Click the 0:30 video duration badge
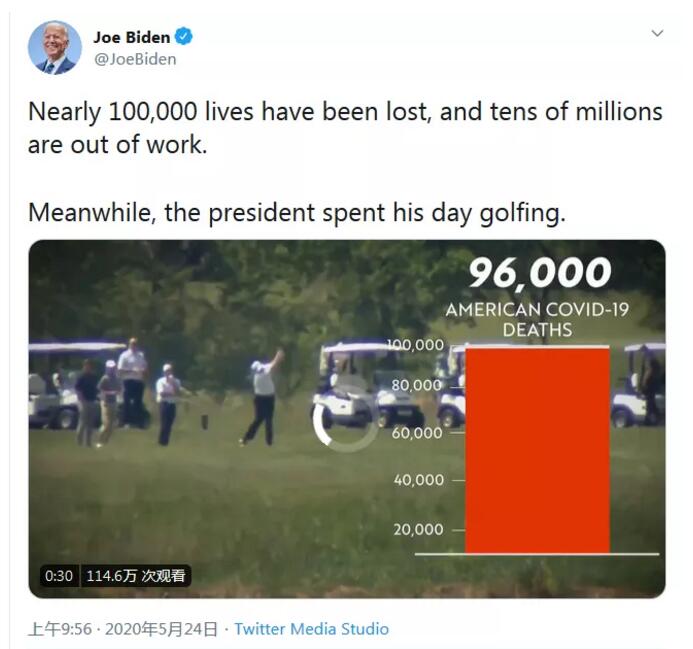 pos(59,576)
